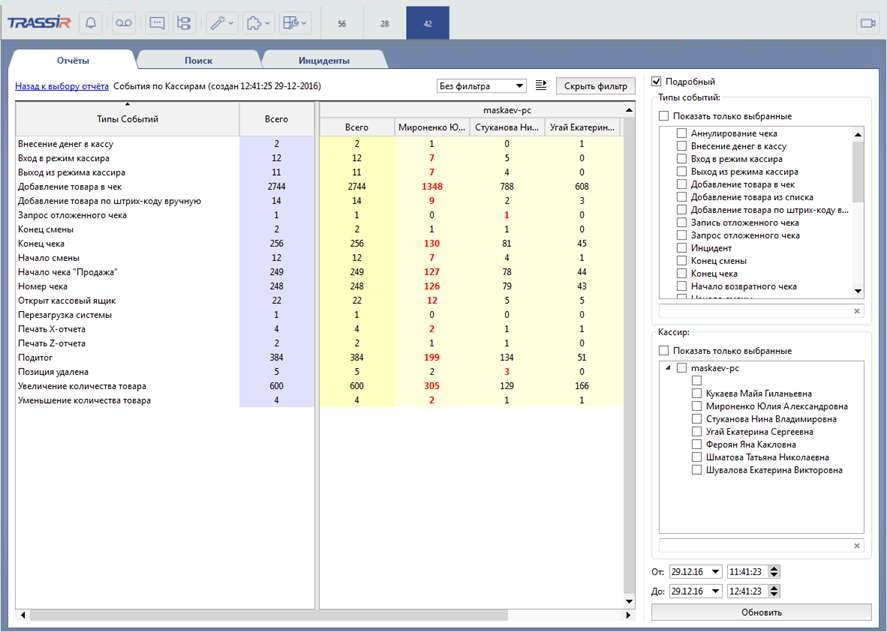Image resolution: width=887 pixels, height=632 pixels.
Task: Open the archive tape icon
Action: point(123,22)
